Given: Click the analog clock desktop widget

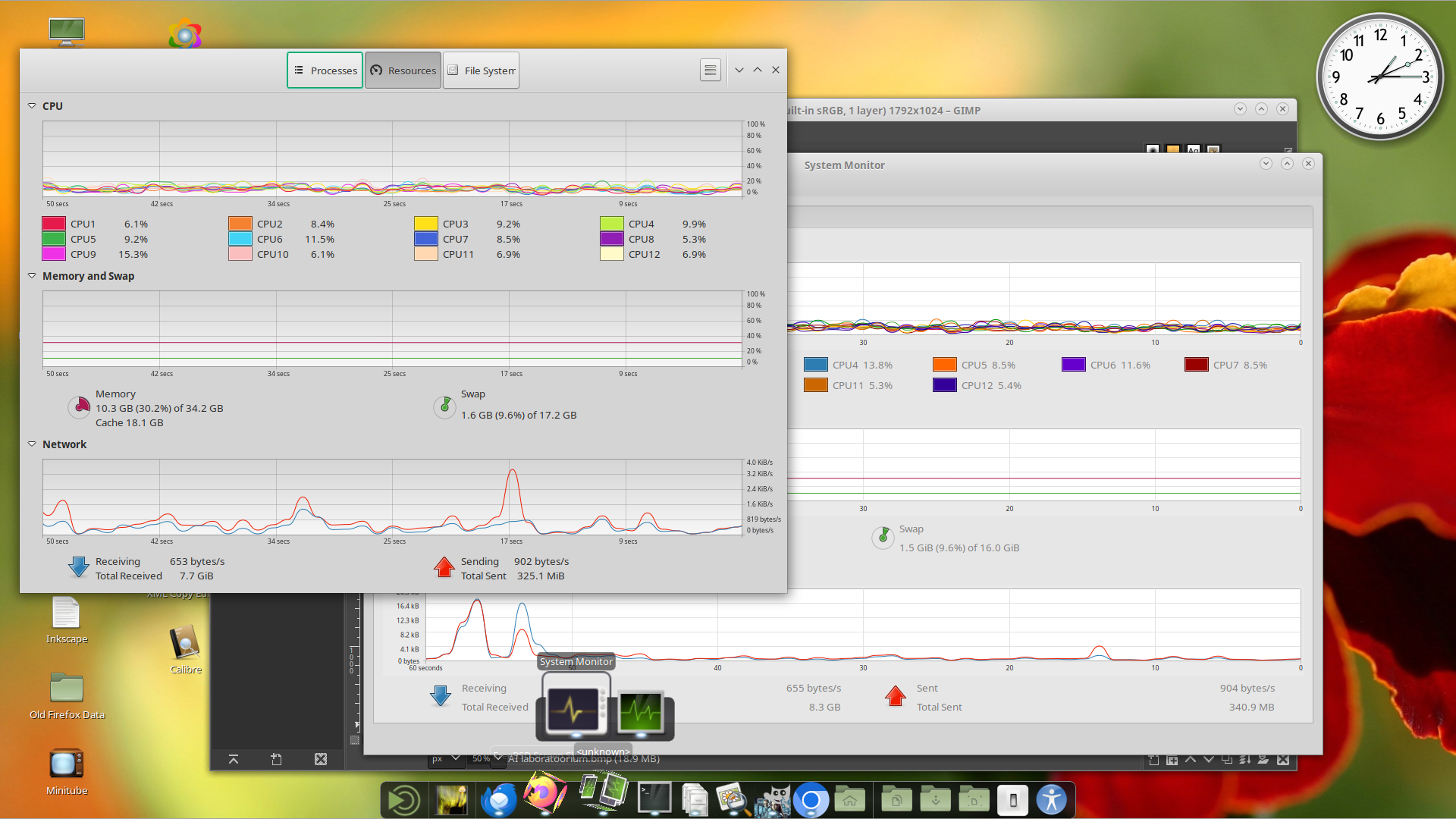Looking at the screenshot, I should click(1380, 77).
